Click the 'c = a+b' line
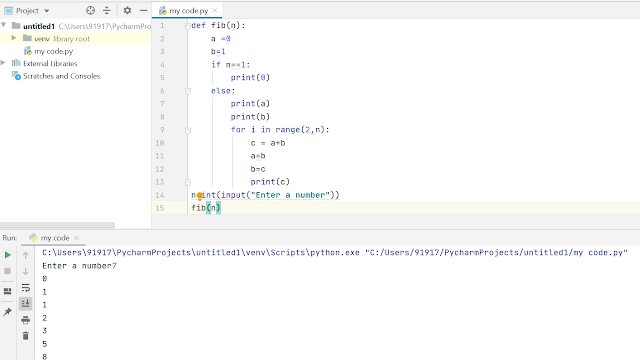Image resolution: width=640 pixels, height=360 pixels. (268, 143)
